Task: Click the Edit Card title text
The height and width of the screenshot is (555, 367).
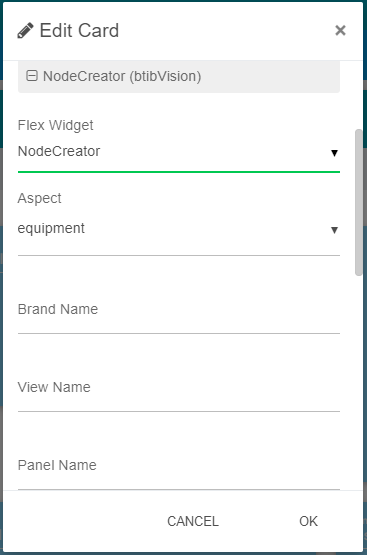Action: (x=79, y=30)
